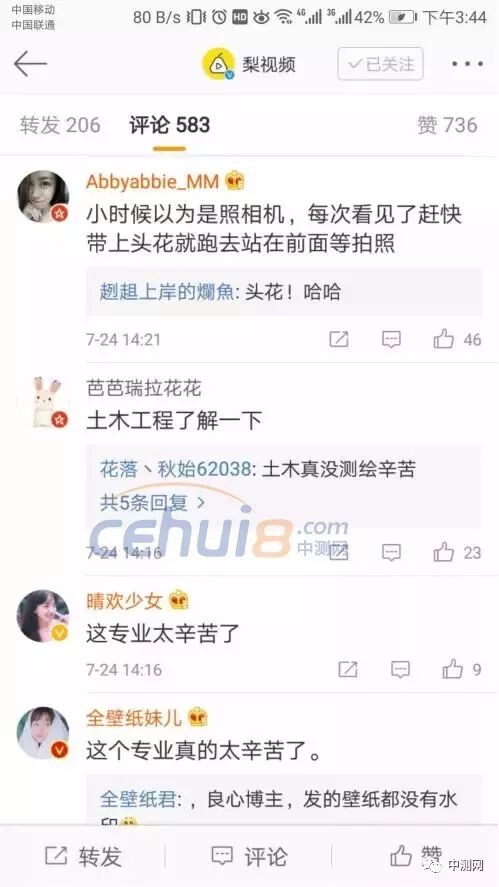The image size is (499, 887).
Task: Open the three-dot more options menu
Action: 467,64
